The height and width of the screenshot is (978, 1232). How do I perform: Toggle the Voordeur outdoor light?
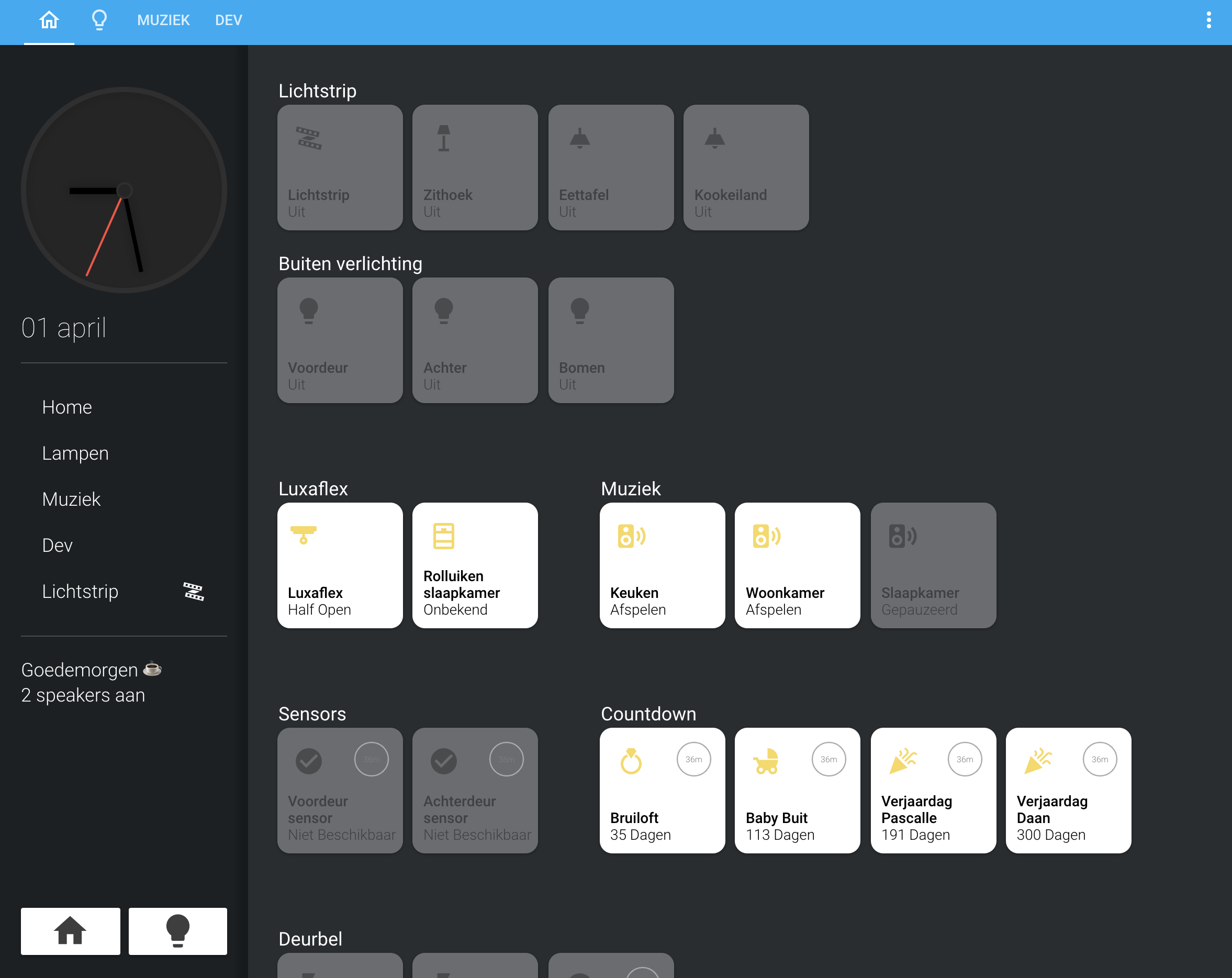pyautogui.click(x=340, y=340)
